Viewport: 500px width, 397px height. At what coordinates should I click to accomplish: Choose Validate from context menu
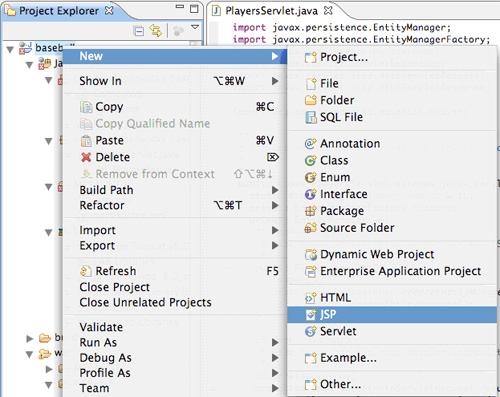[x=175, y=327]
